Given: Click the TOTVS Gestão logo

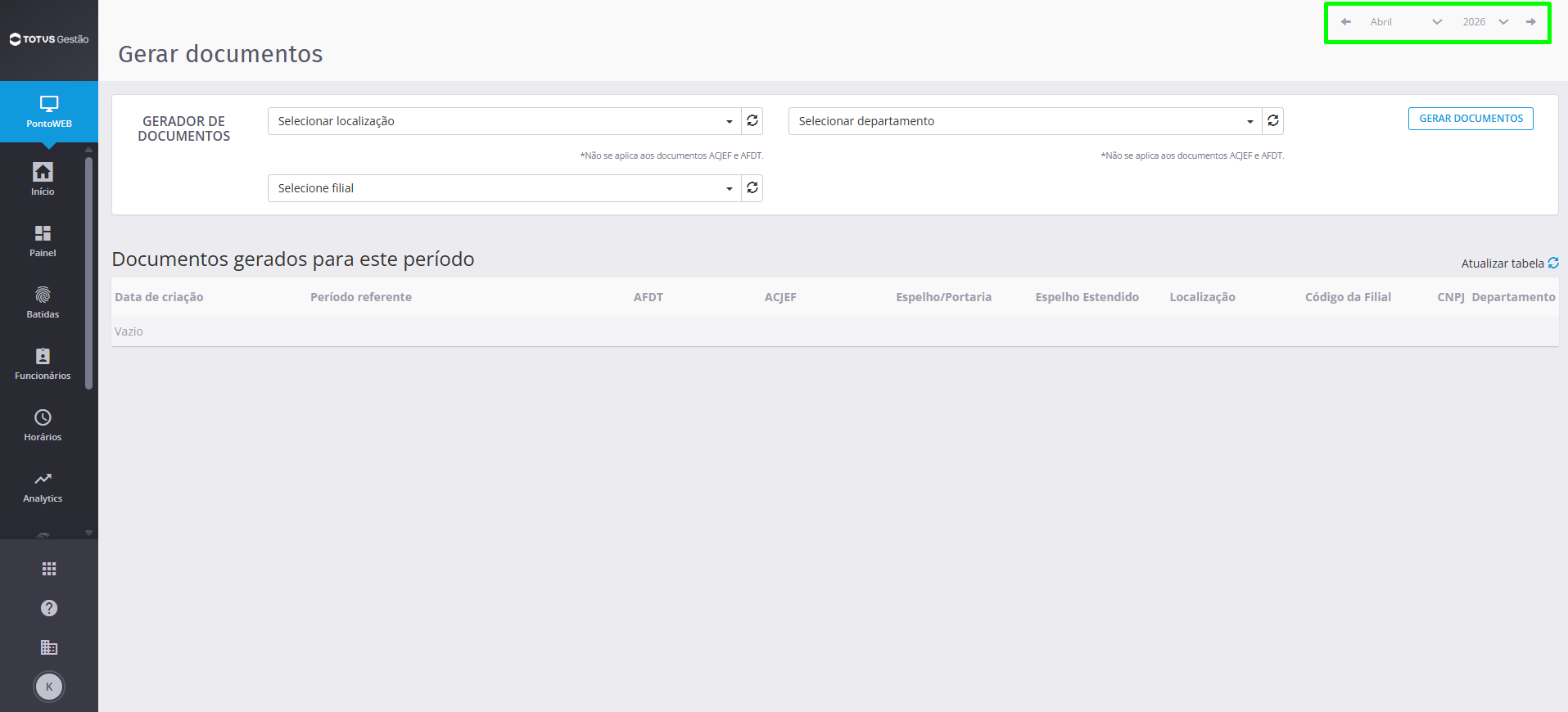Looking at the screenshot, I should point(49,39).
